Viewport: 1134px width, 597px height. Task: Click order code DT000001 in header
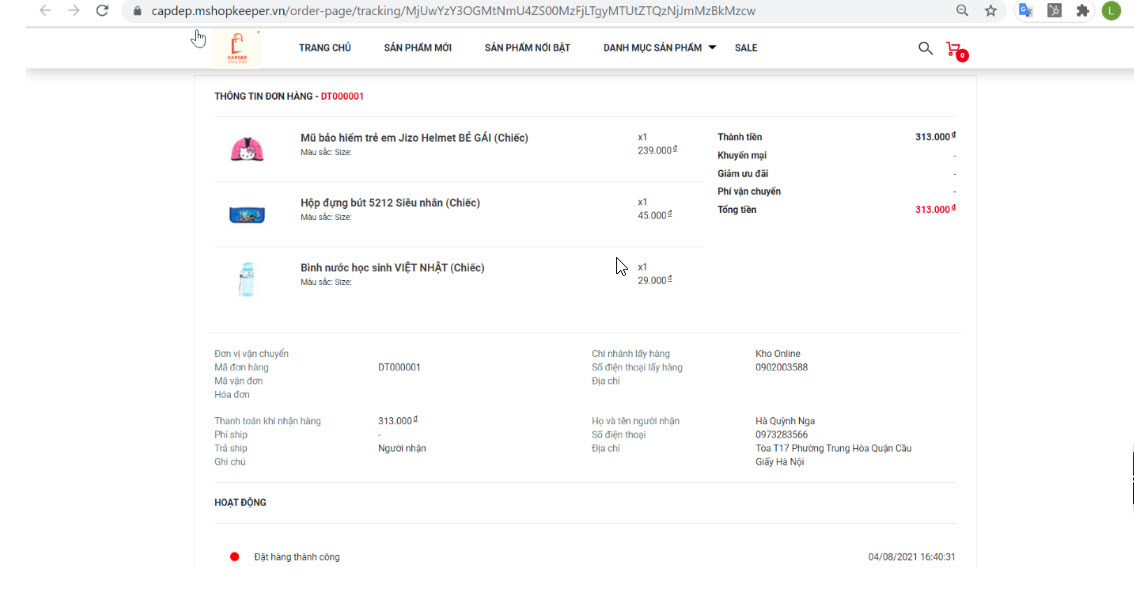pos(342,96)
